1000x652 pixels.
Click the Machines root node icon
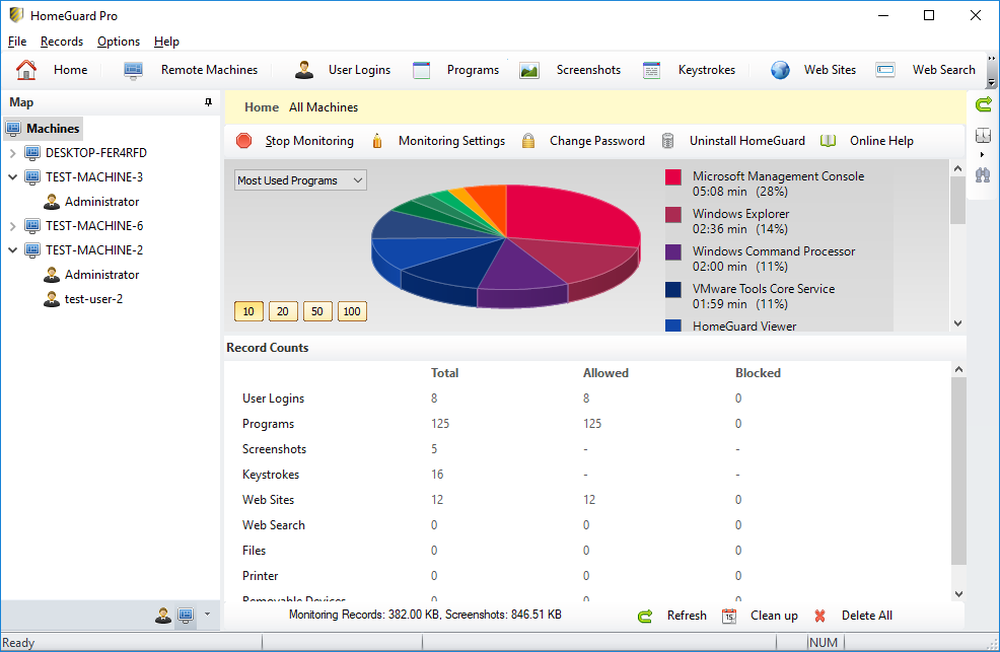(13, 128)
